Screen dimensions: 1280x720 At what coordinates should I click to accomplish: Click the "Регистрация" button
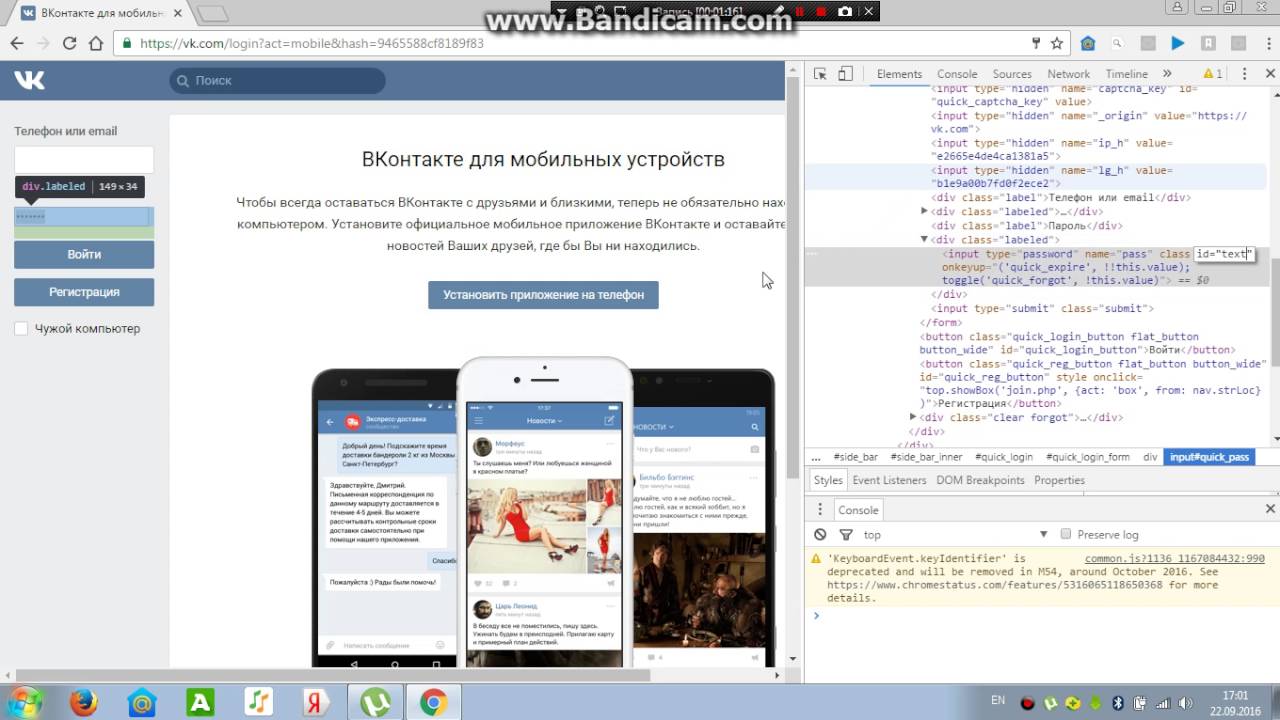tap(84, 292)
